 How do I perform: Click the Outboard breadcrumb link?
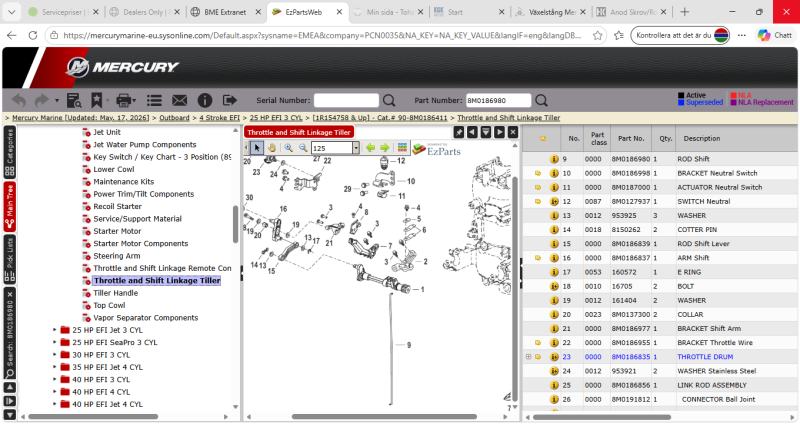coord(174,118)
